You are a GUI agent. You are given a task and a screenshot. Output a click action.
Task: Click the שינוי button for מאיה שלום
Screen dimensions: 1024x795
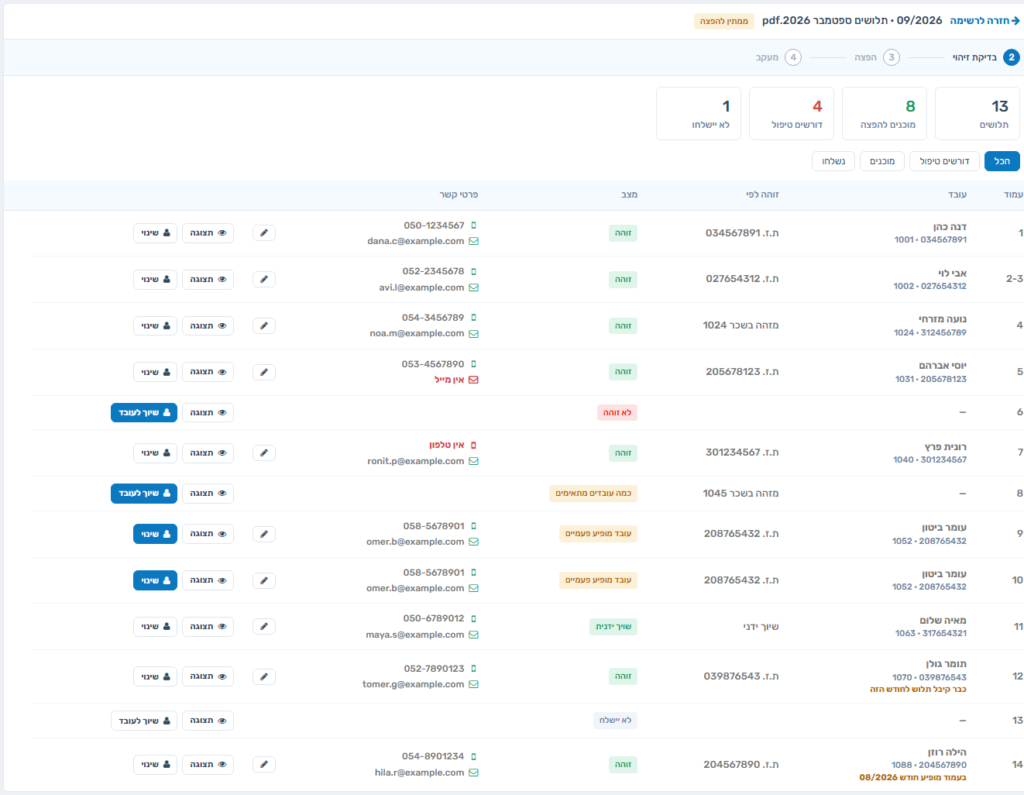[x=155, y=626]
